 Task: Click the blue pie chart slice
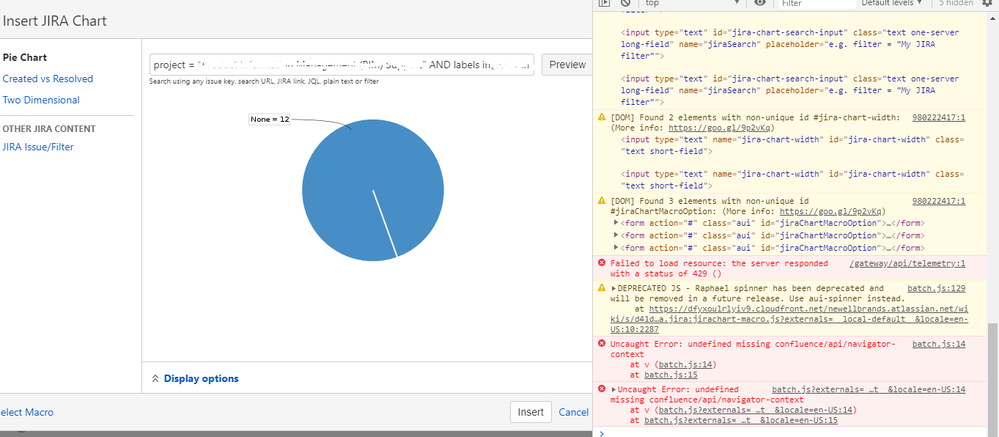coord(373,190)
